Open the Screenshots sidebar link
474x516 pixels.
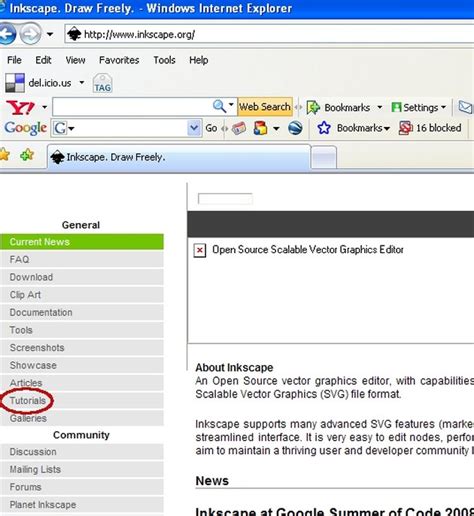[x=82, y=348]
